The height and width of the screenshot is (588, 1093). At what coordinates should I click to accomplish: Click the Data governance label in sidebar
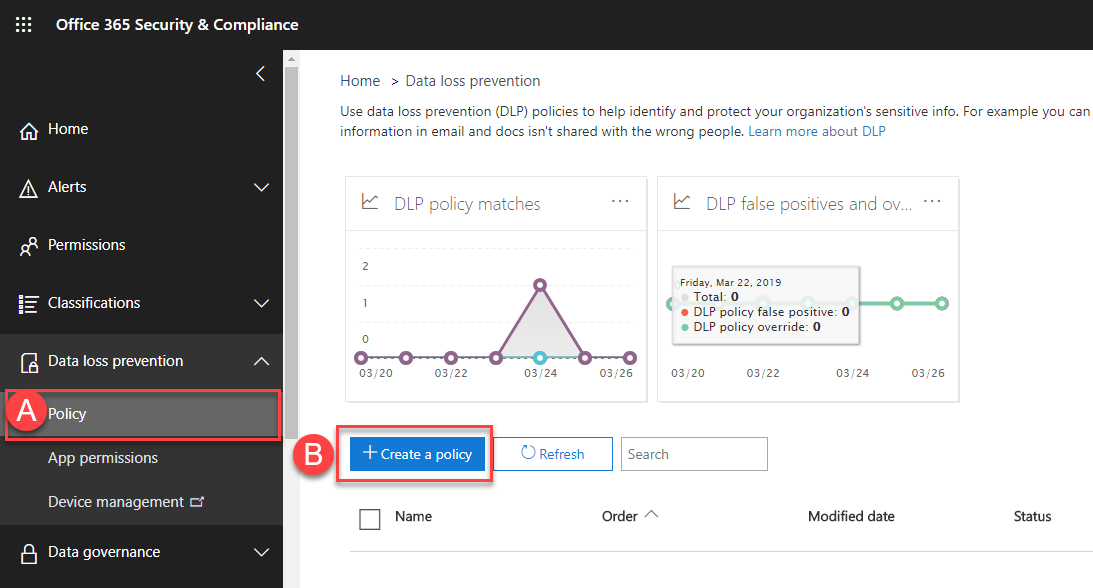pyautogui.click(x=104, y=552)
